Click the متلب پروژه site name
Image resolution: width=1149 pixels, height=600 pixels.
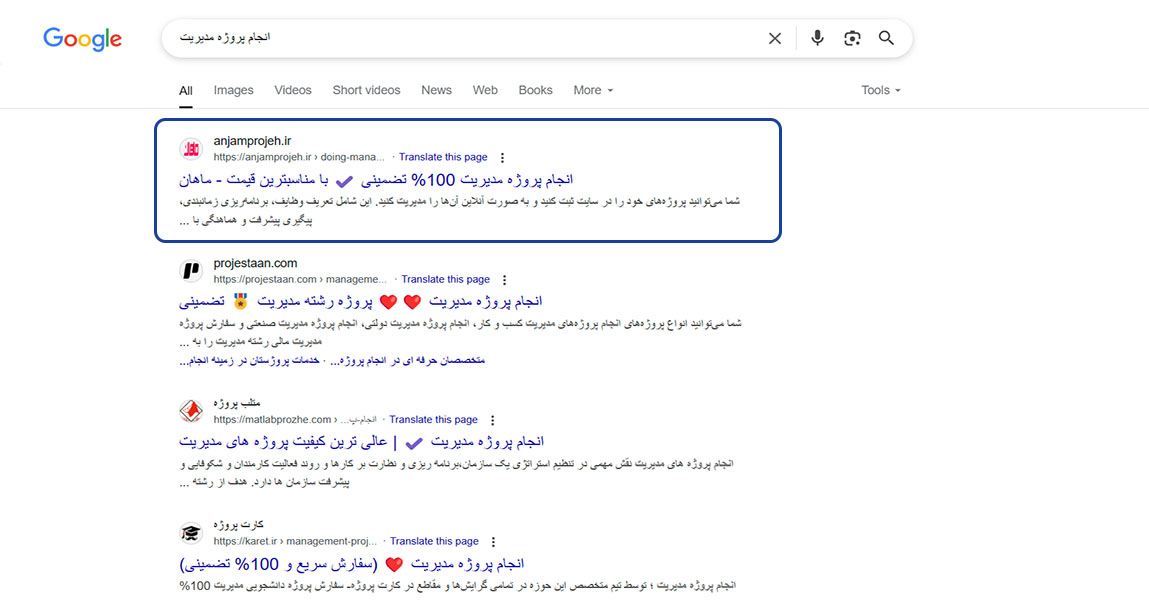click(237, 403)
